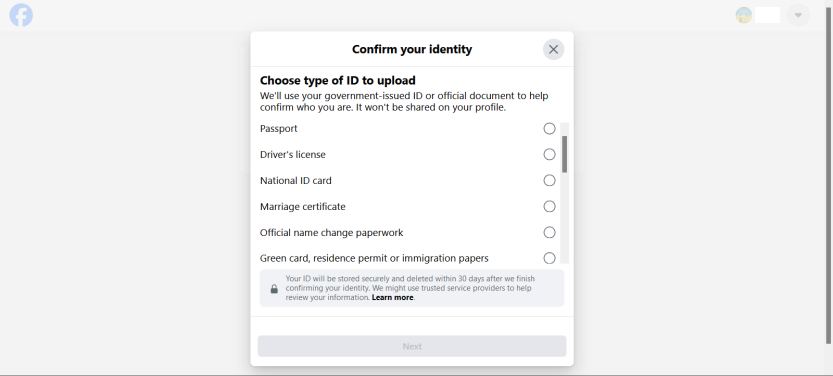Select Official name change paperwork radio button
833x376 pixels.
549,233
